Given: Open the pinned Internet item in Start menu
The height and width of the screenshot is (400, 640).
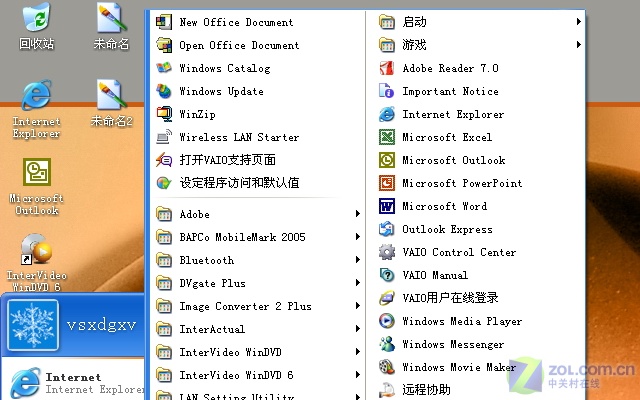Looking at the screenshot, I should coord(73,383).
